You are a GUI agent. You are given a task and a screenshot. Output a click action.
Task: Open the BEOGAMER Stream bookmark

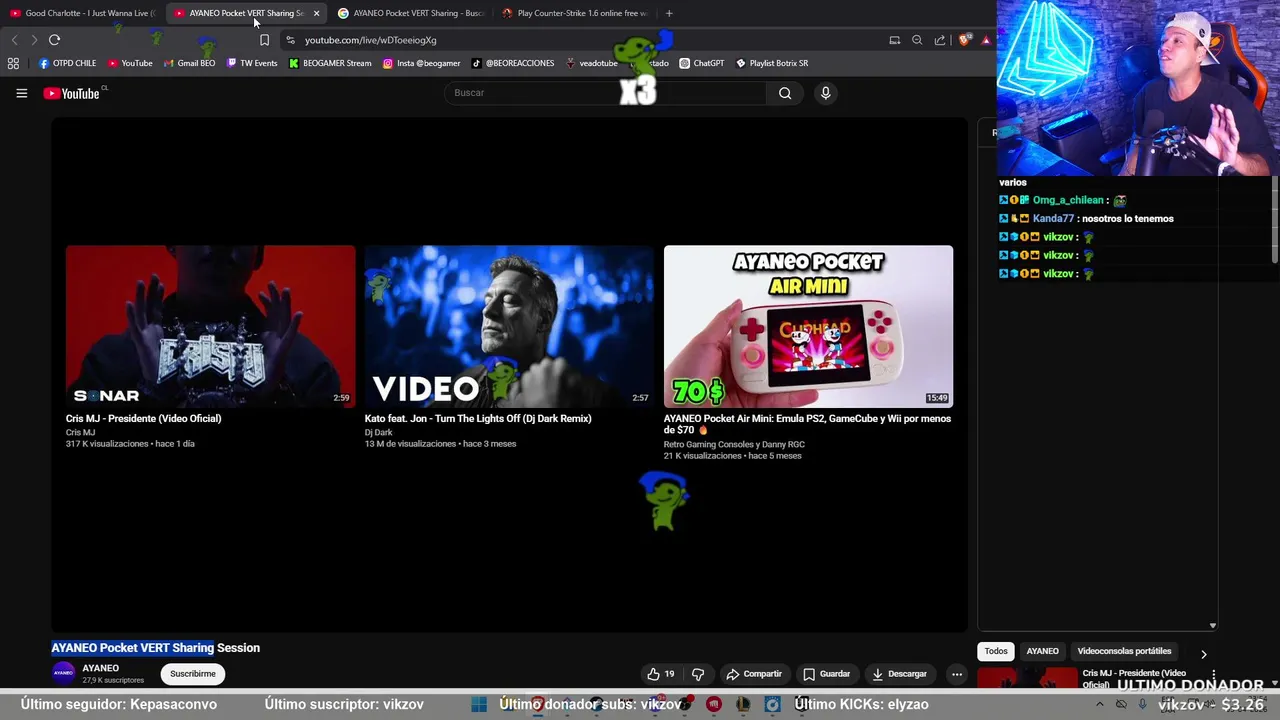coord(330,63)
